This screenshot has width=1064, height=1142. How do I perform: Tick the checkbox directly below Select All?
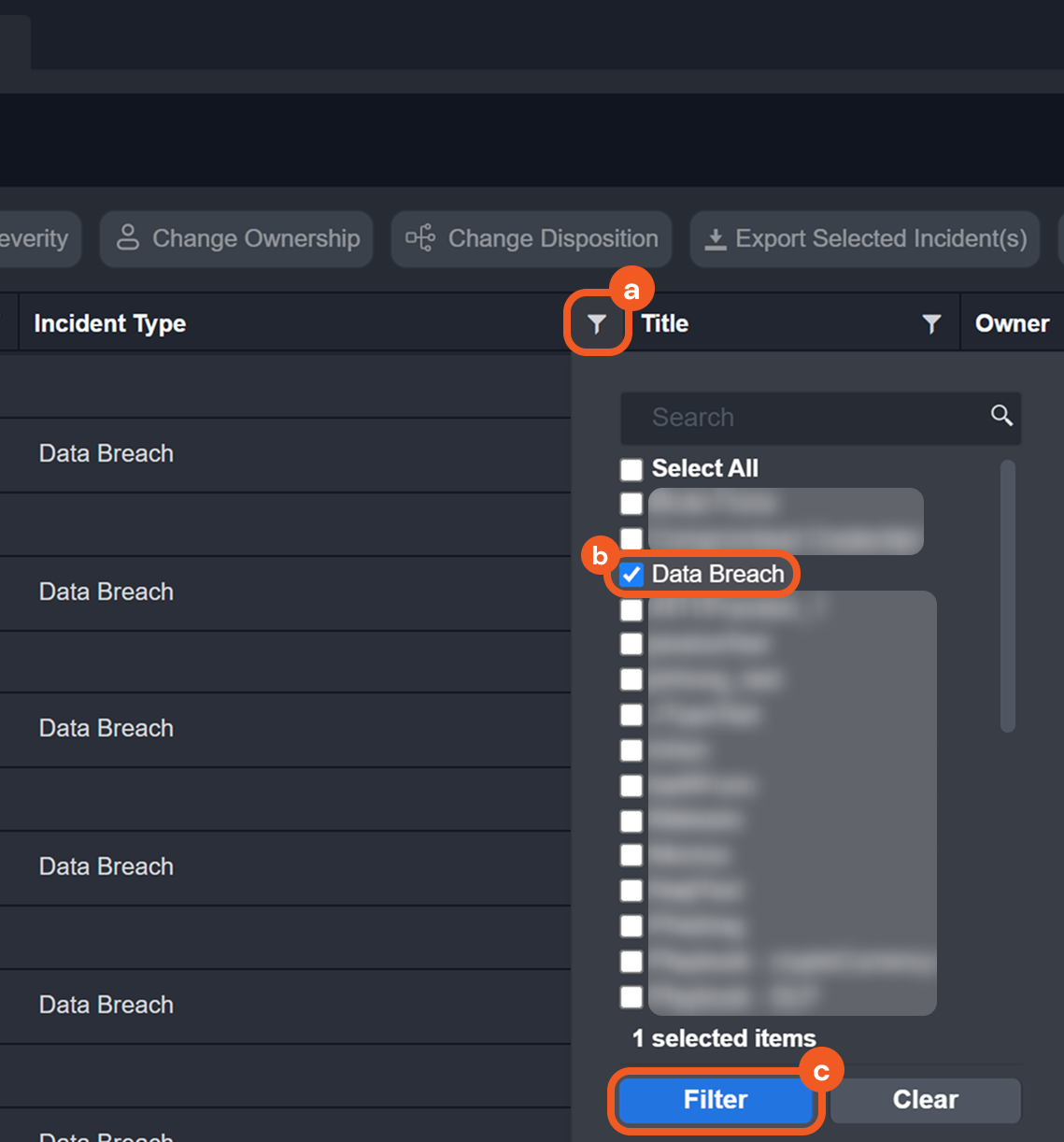tap(631, 504)
